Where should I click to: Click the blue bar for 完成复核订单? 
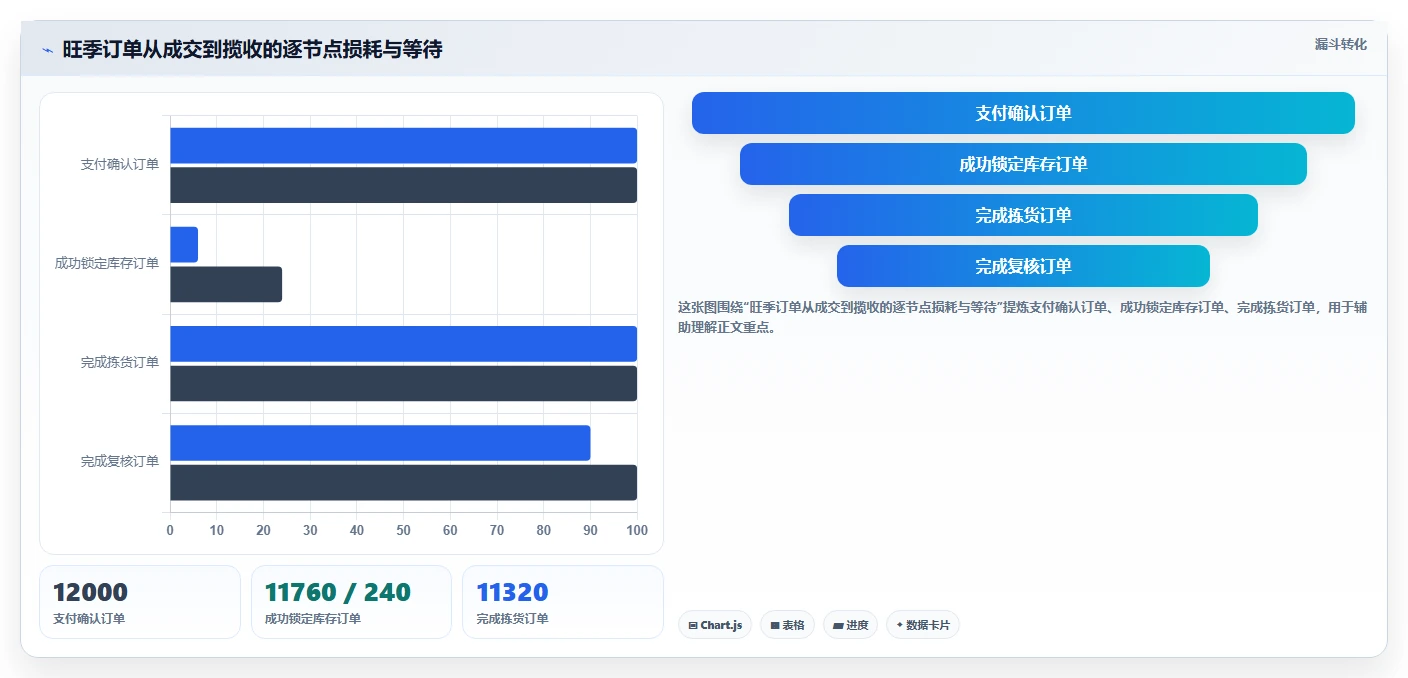pyautogui.click(x=380, y=443)
